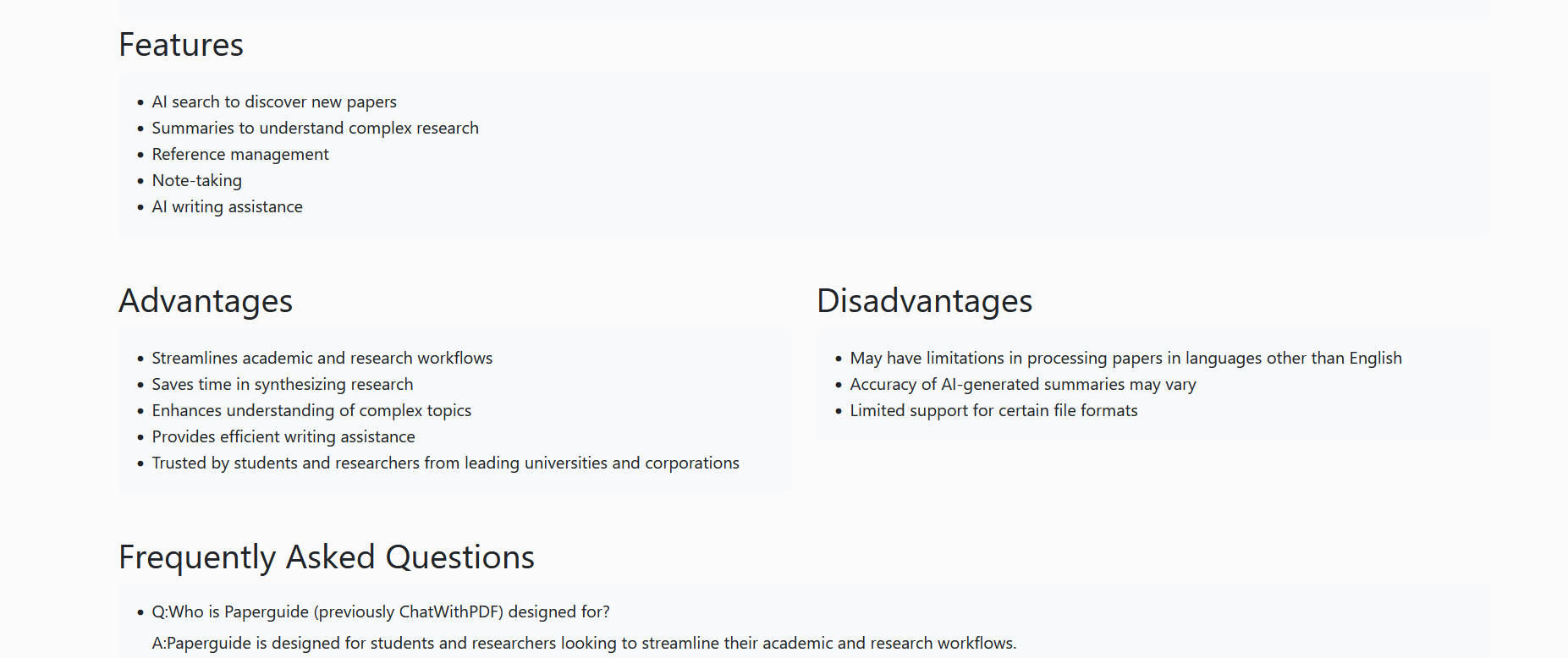Click 'Summaries to understand complex research' text
This screenshot has height=658, width=1568.
315,128
